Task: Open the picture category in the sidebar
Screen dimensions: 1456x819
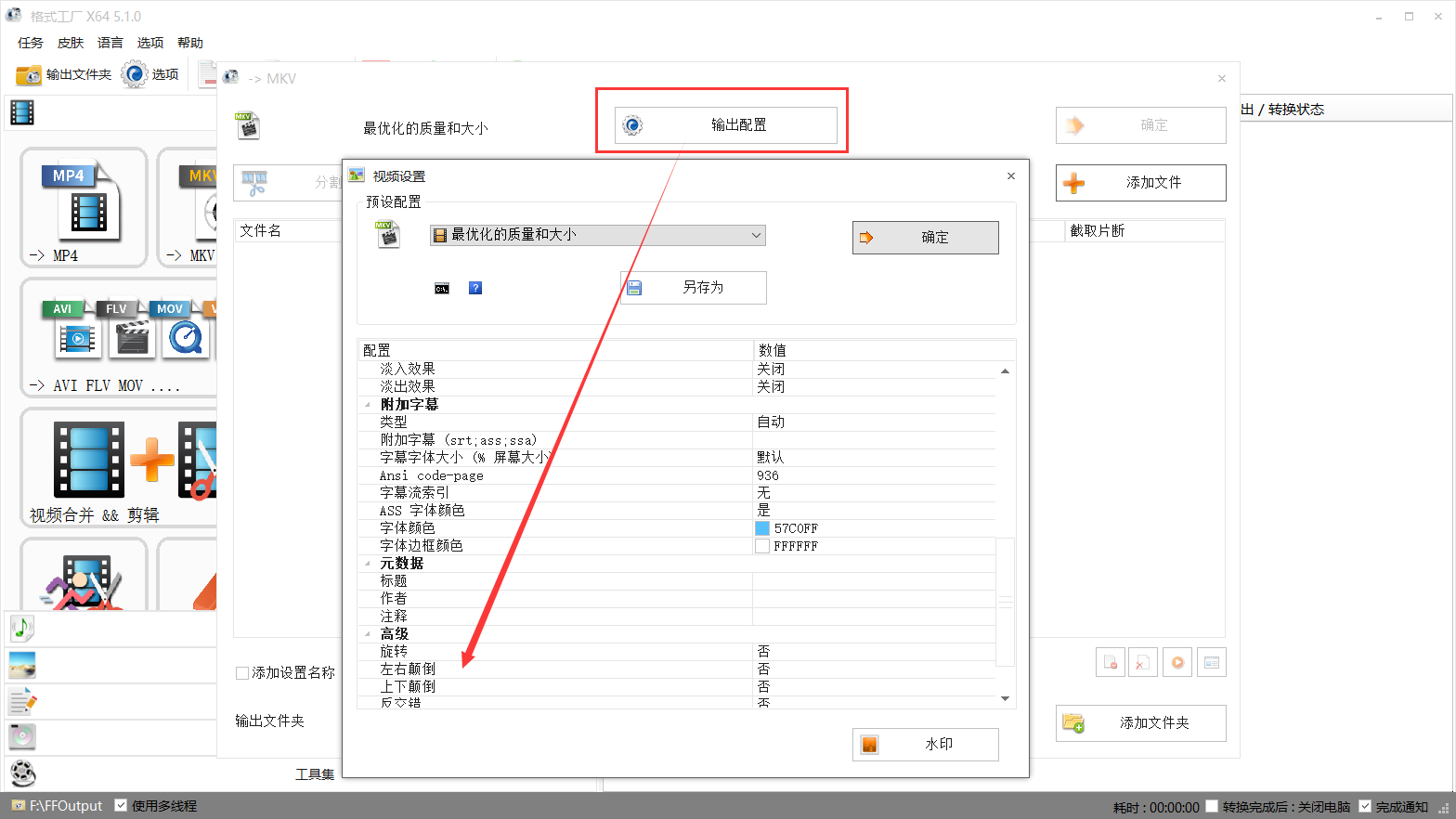Action: coord(22,665)
